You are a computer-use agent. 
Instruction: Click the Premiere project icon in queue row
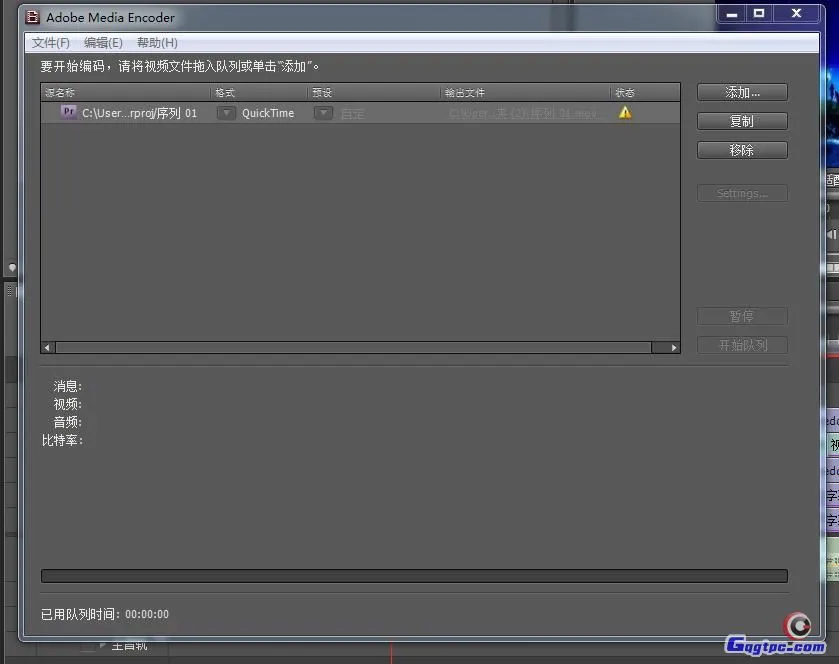click(x=68, y=113)
